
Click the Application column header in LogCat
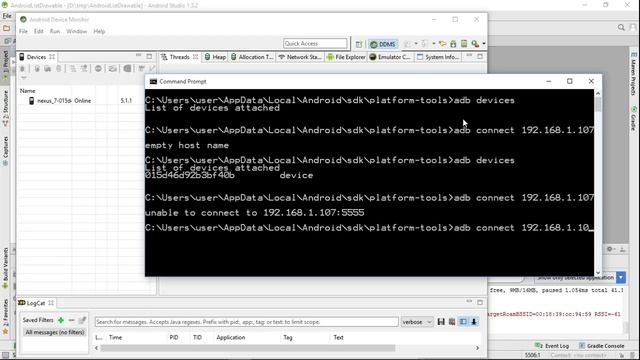coord(231,338)
